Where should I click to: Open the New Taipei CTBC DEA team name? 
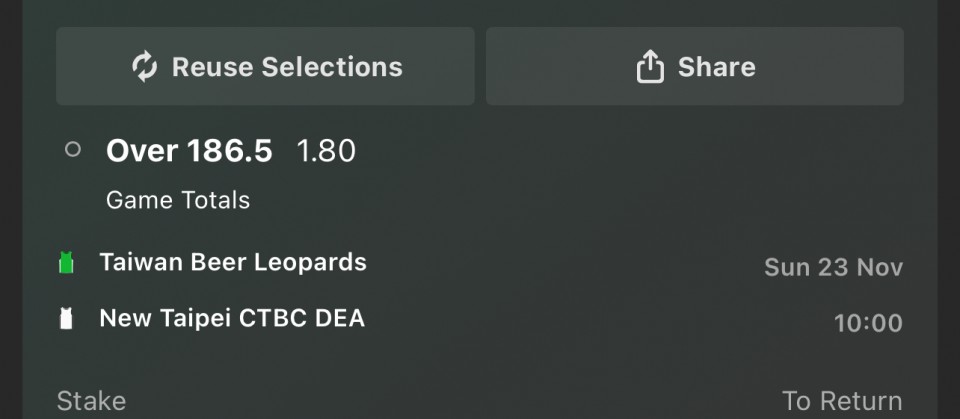click(232, 318)
